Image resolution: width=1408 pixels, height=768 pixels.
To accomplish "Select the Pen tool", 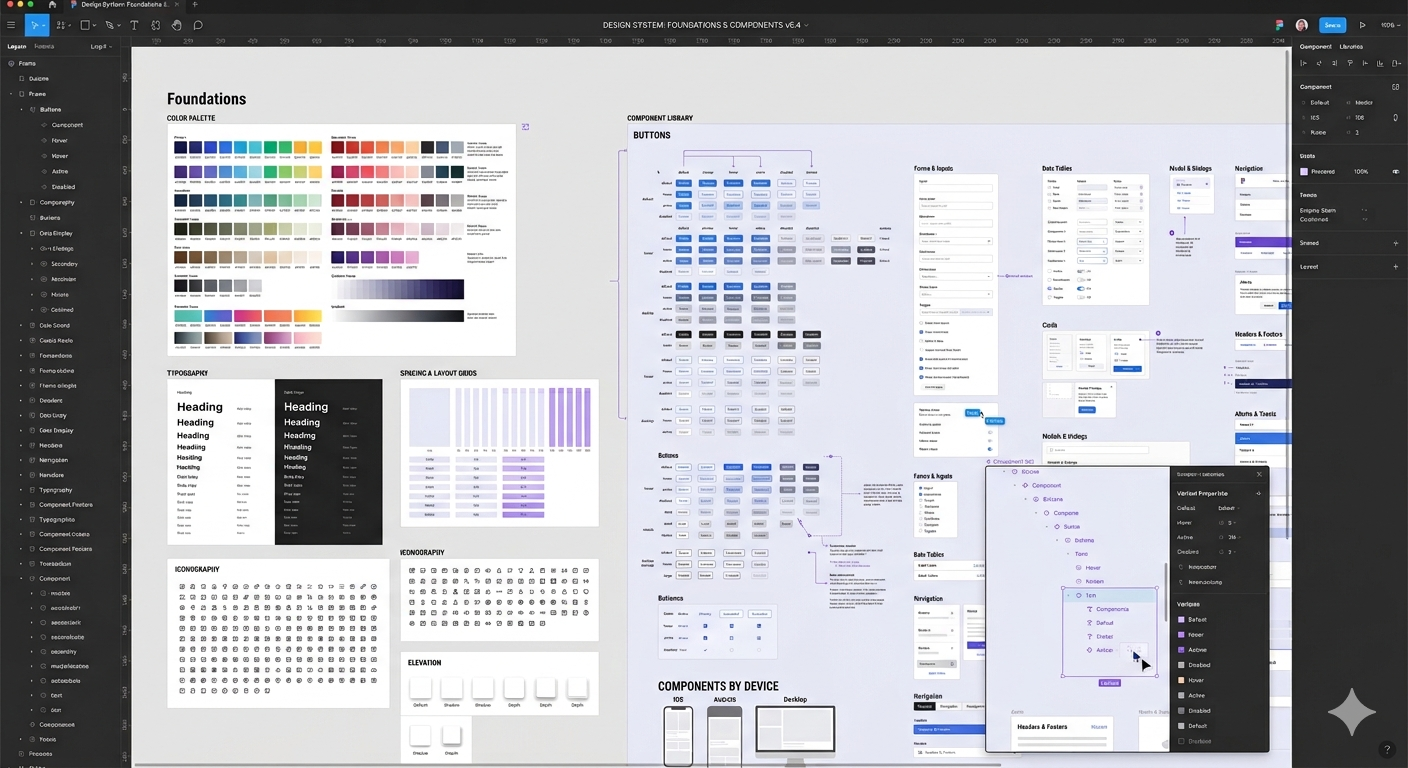I will click(x=109, y=25).
